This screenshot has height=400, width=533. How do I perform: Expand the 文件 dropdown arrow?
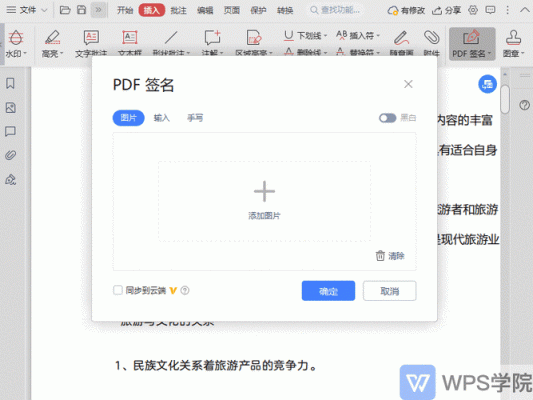tap(44, 10)
